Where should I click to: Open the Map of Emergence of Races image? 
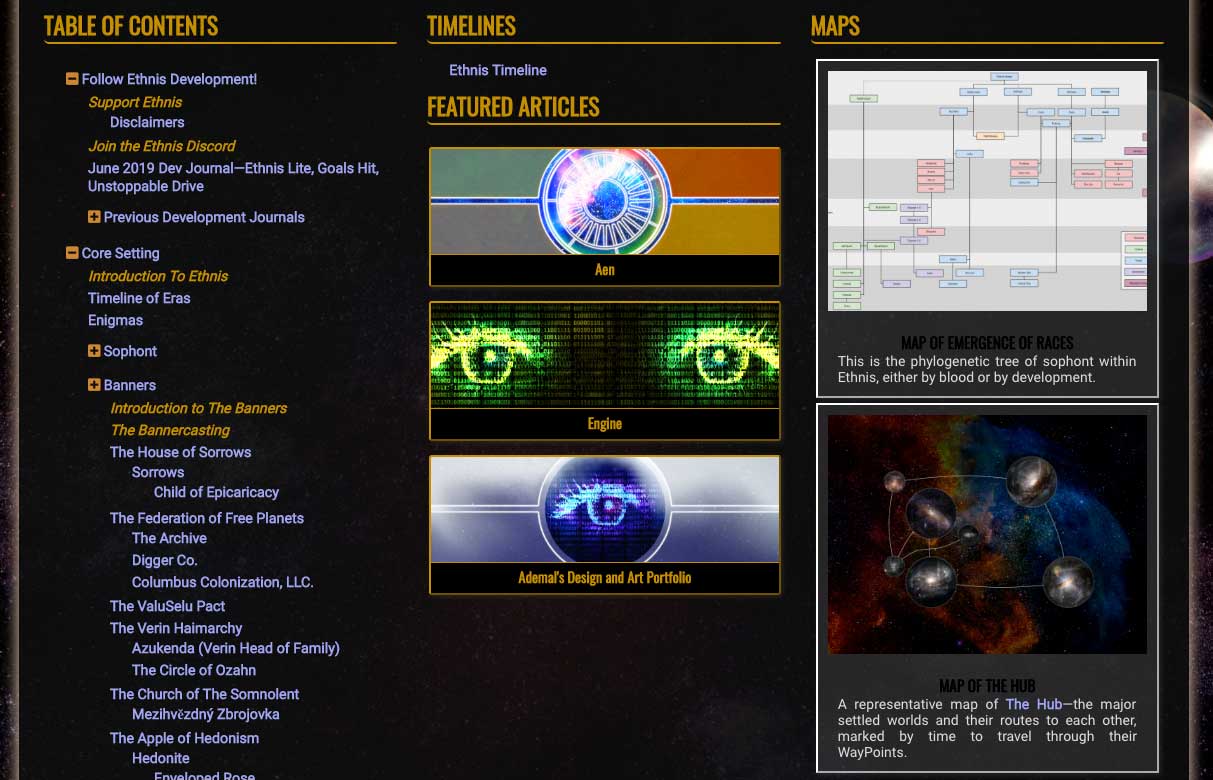(986, 190)
